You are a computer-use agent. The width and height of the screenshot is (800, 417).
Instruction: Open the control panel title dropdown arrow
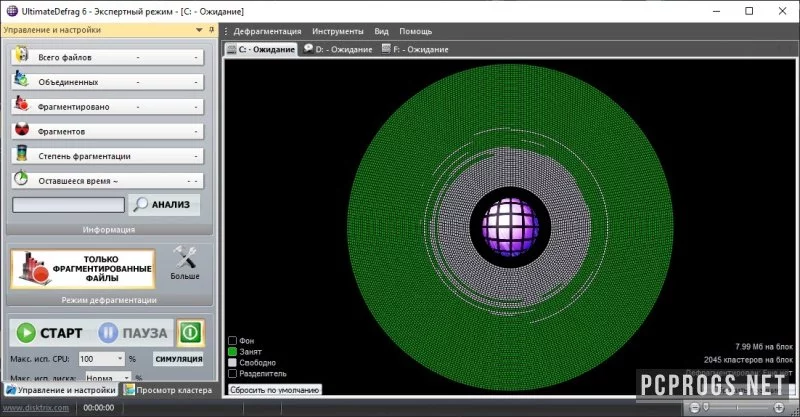[x=199, y=30]
